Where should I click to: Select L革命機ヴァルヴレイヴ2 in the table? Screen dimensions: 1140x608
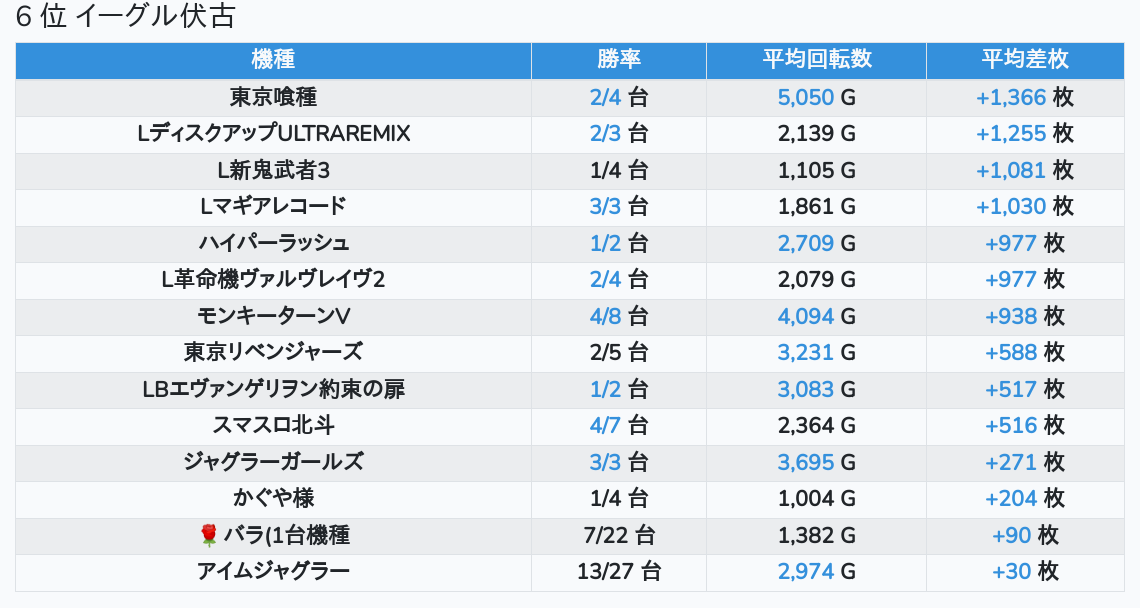coord(273,280)
